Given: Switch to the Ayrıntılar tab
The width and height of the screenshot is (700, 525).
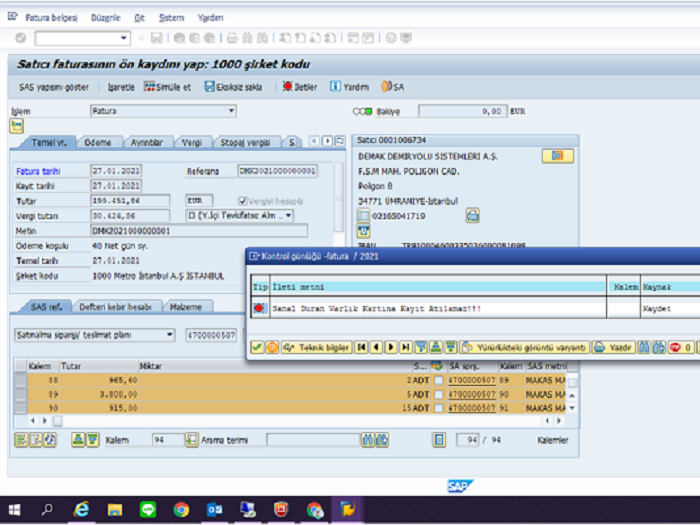Looking at the screenshot, I should pos(147,142).
